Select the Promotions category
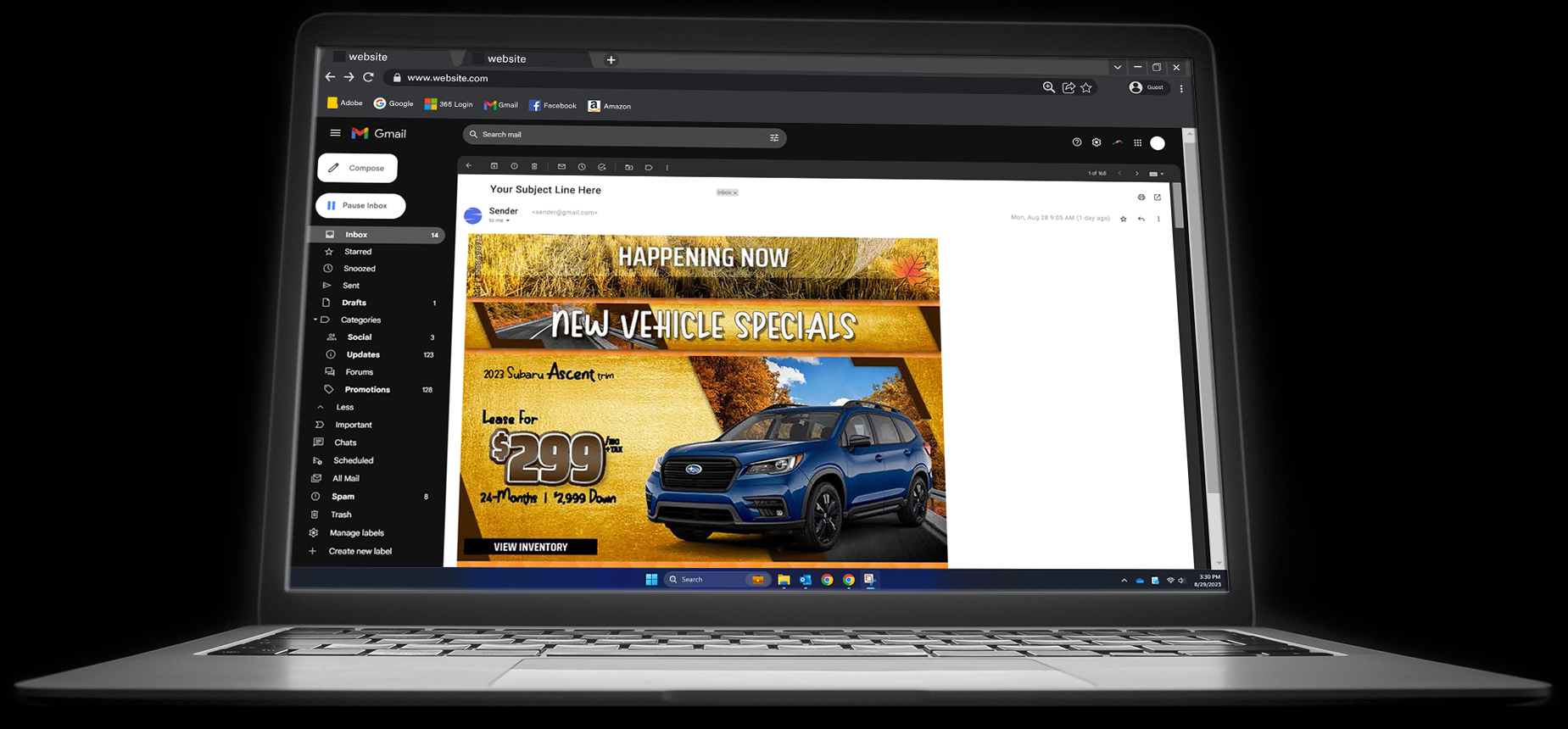This screenshot has height=729, width=1568. [366, 390]
